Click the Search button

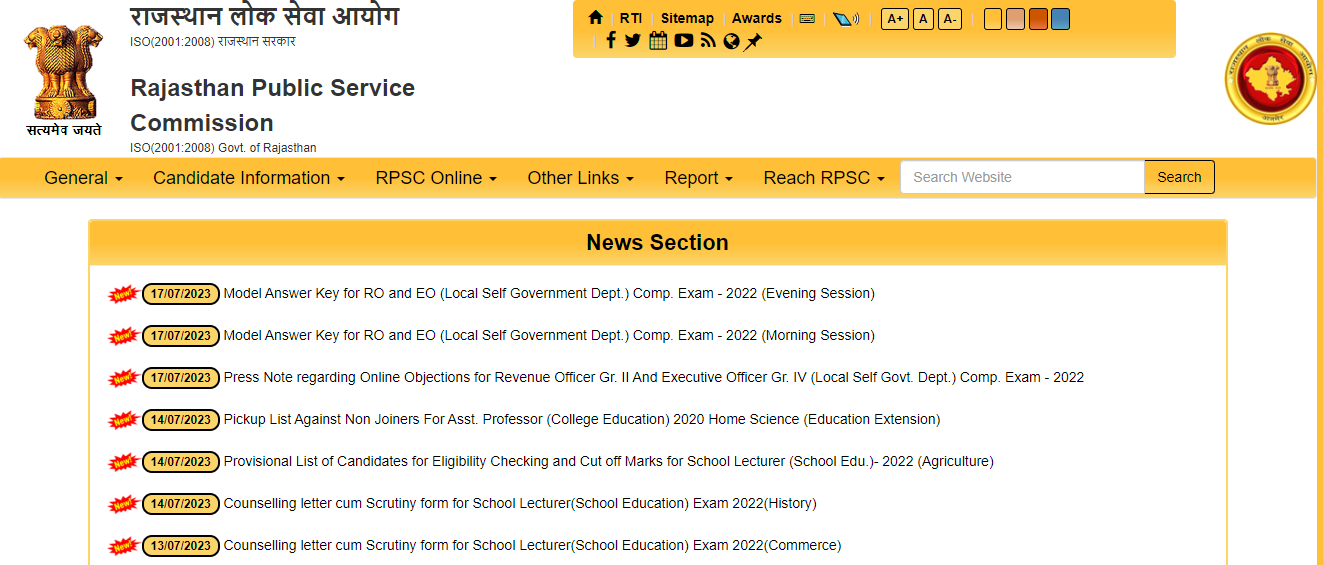(x=1179, y=177)
